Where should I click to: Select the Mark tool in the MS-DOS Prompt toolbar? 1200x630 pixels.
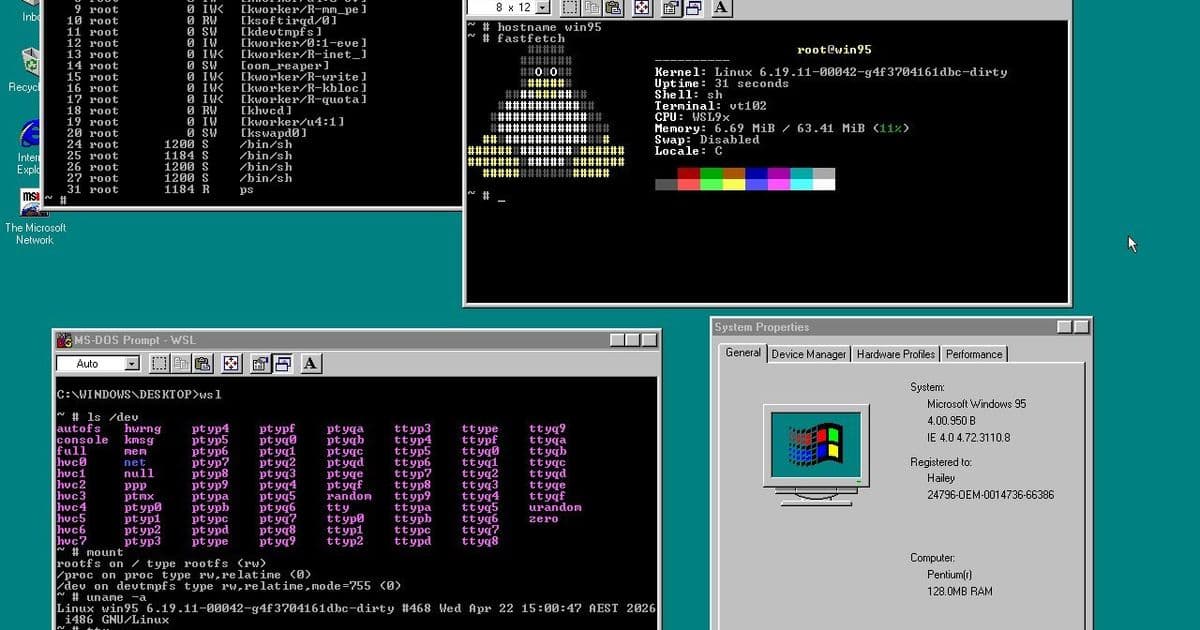coord(160,364)
